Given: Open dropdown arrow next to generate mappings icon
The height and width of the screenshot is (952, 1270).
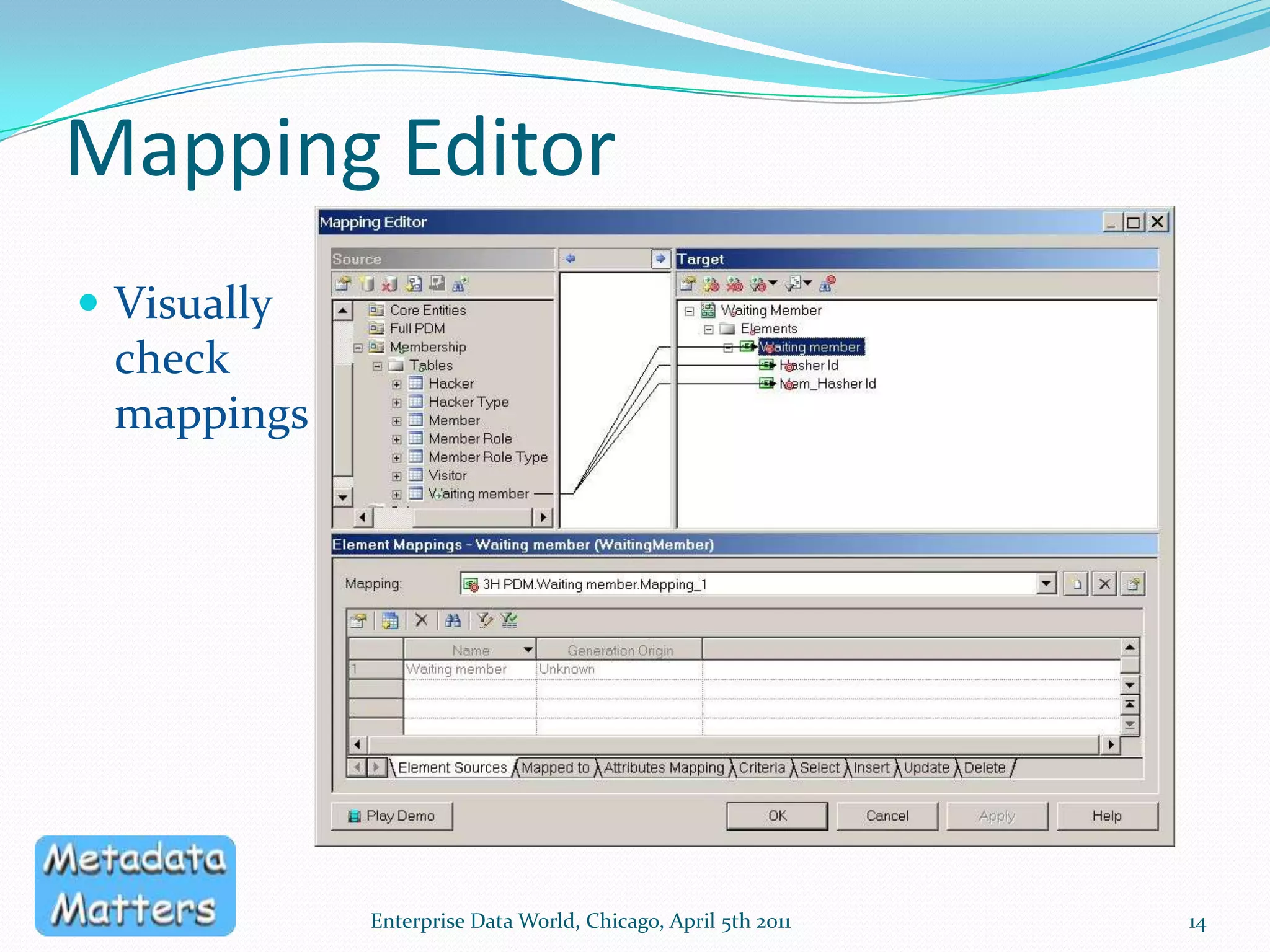Looking at the screenshot, I should [x=773, y=283].
